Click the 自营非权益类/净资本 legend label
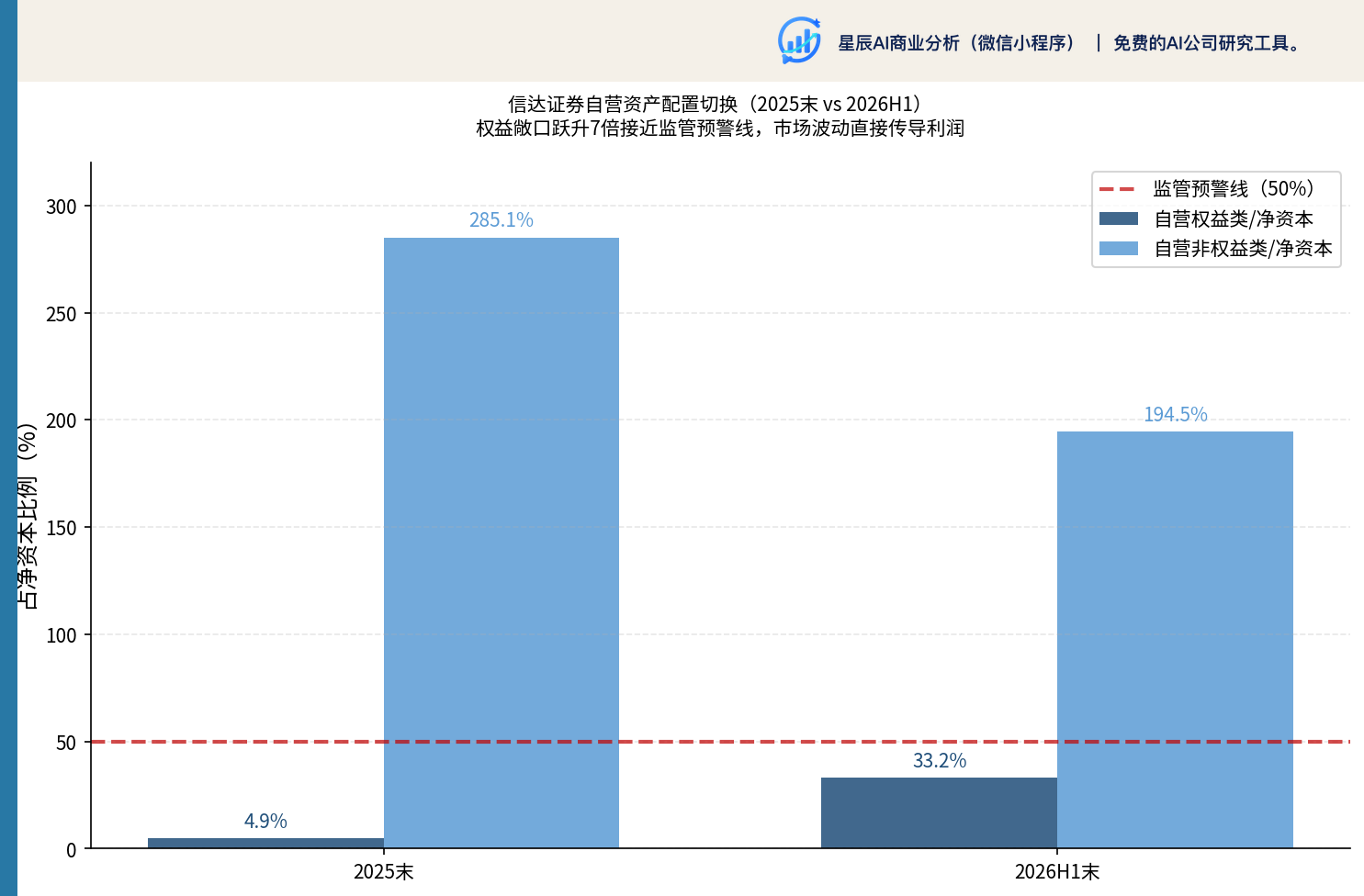1364x896 pixels. coord(1243,248)
